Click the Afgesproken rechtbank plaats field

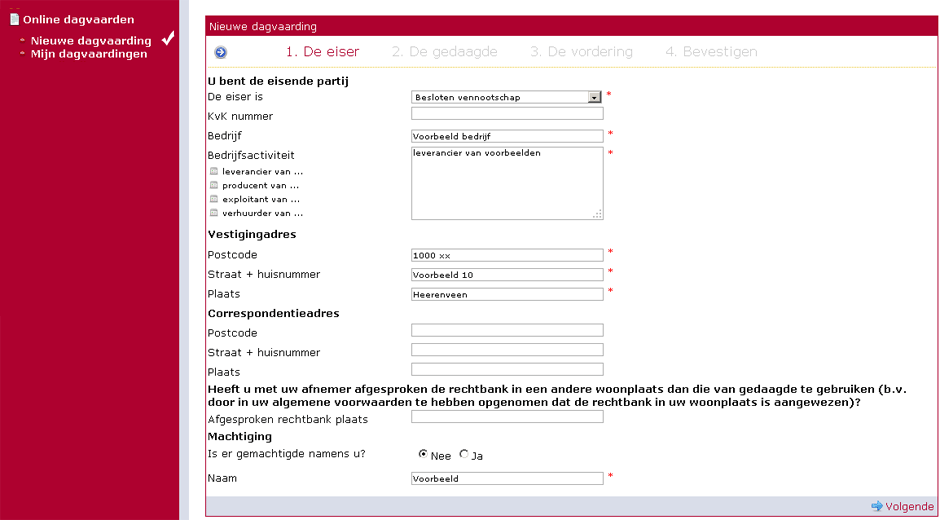(507, 416)
